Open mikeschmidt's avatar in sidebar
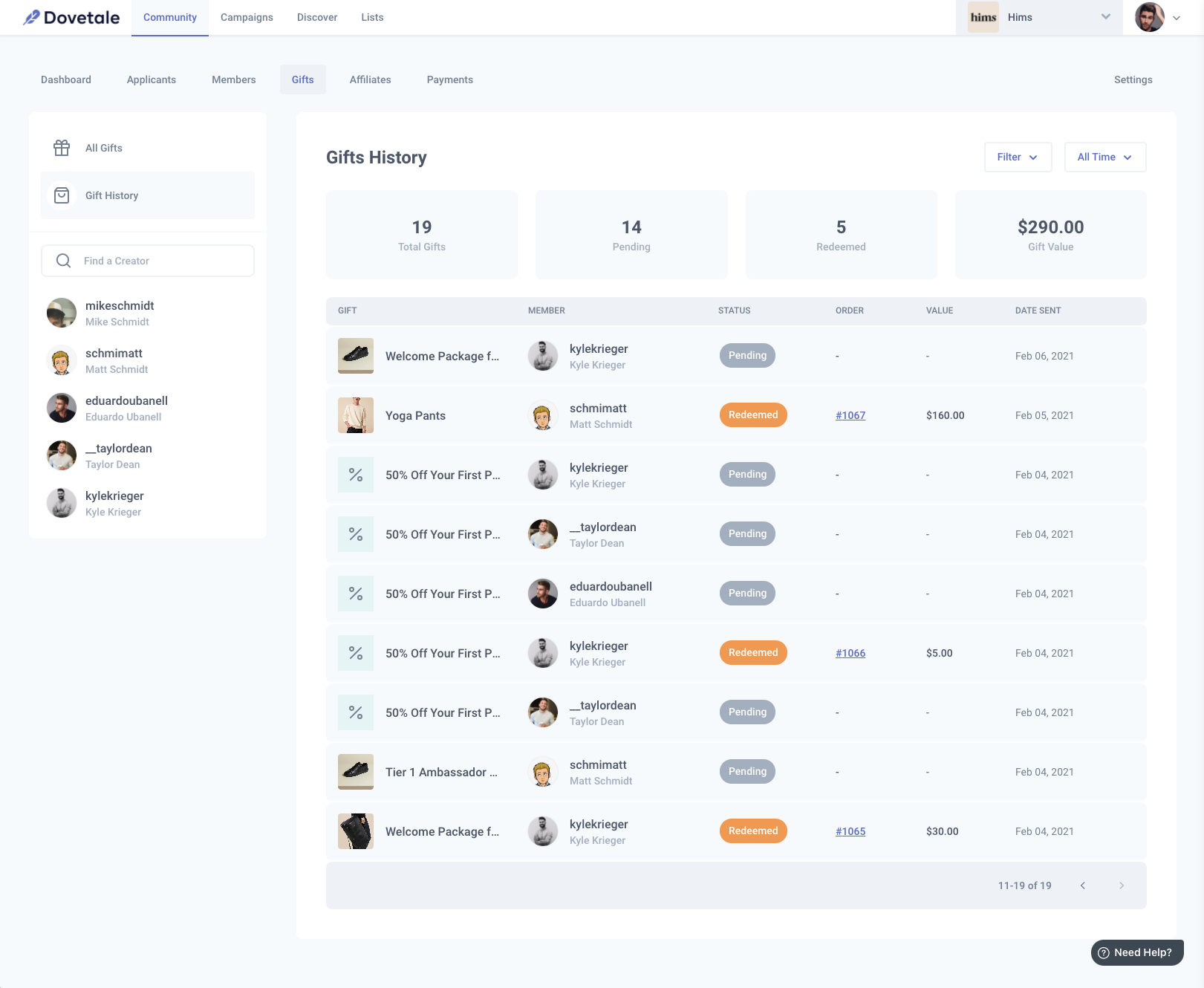1204x988 pixels. pyautogui.click(x=62, y=313)
